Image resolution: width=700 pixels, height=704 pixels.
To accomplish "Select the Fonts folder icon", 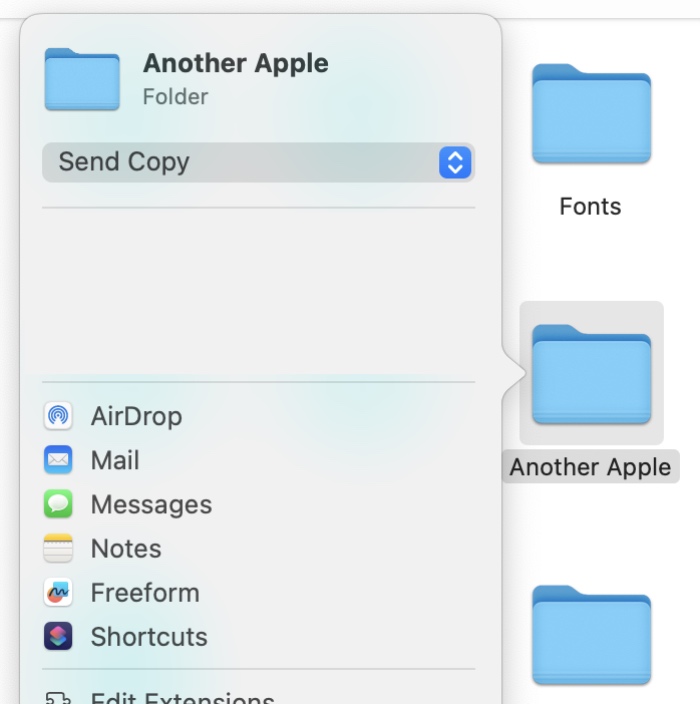I will pos(591,114).
